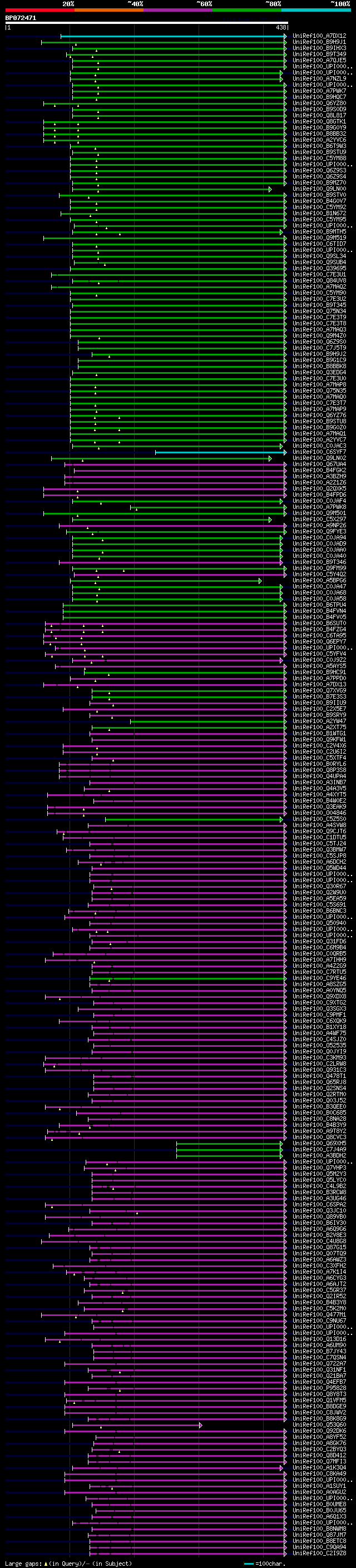
Task: Select the UniRef100_A3BDH2 label
Action: [319, 1156]
